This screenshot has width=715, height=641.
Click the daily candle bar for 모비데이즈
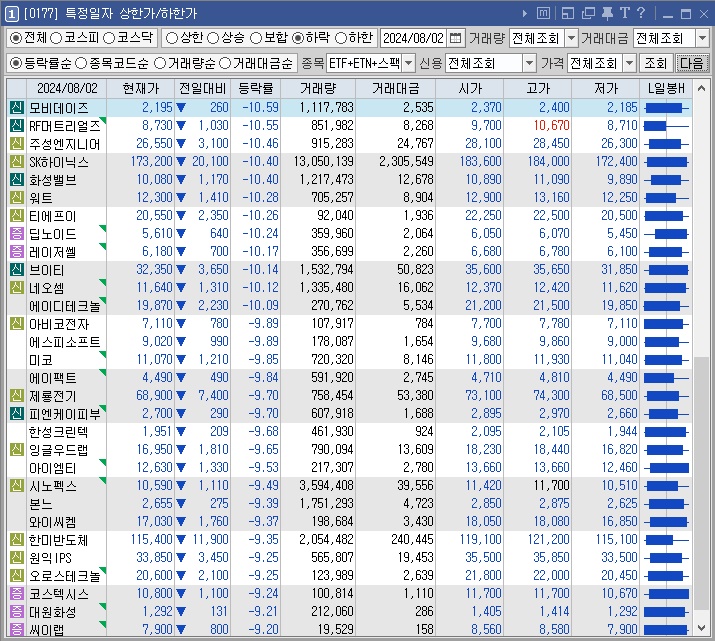666,108
